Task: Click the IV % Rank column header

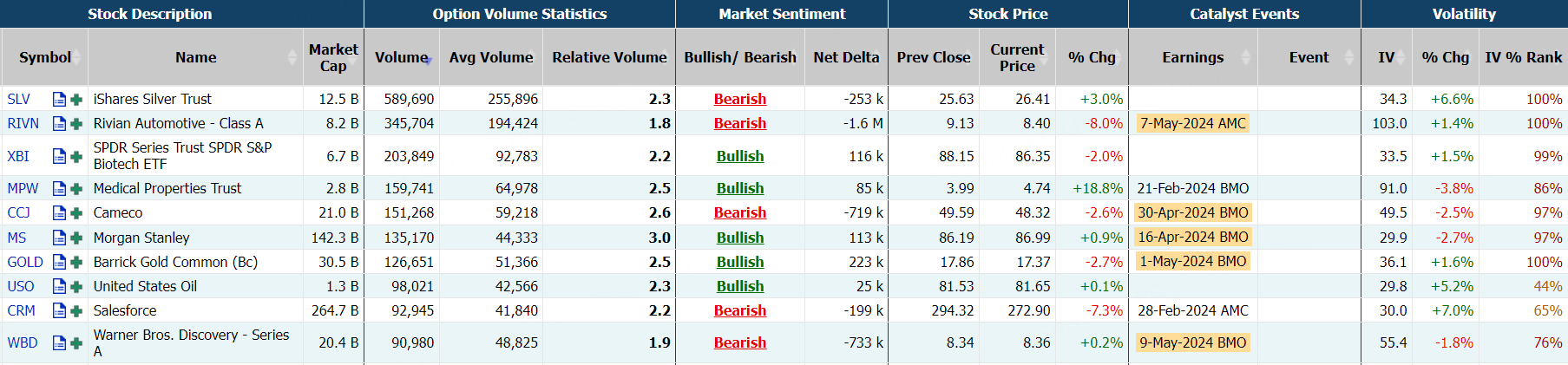Action: [x=1523, y=57]
